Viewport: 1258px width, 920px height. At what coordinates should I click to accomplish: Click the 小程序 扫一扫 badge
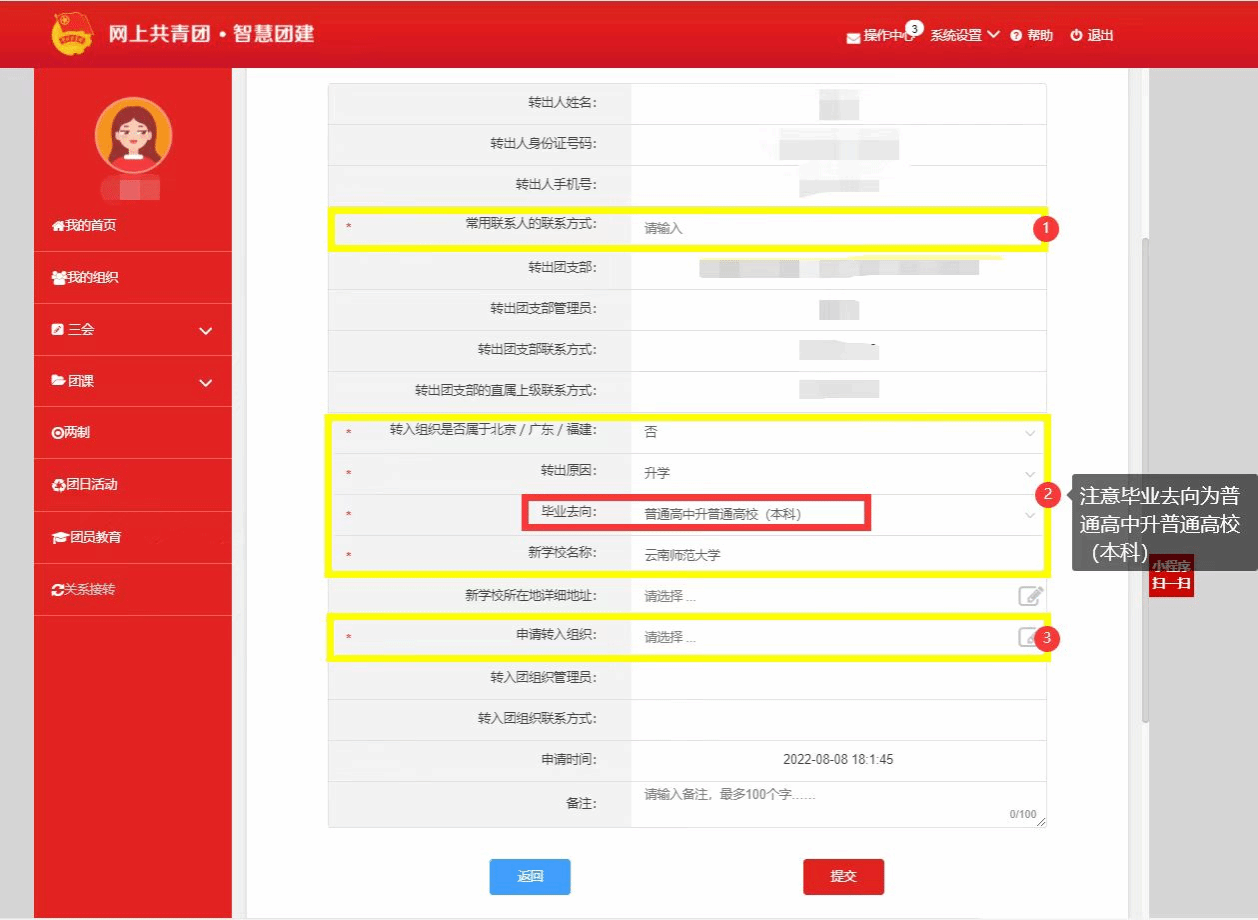point(1171,575)
